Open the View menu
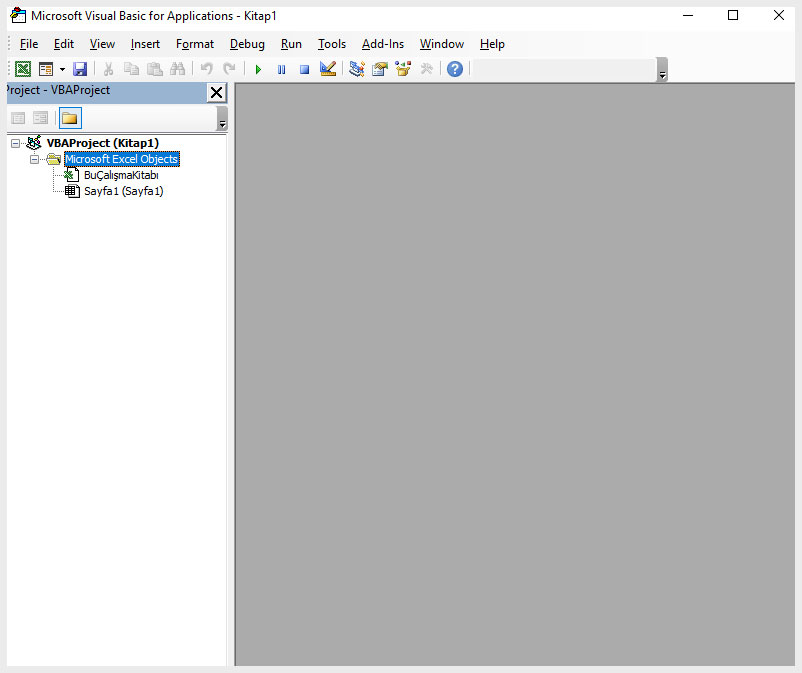Image resolution: width=802 pixels, height=673 pixels. pos(102,44)
